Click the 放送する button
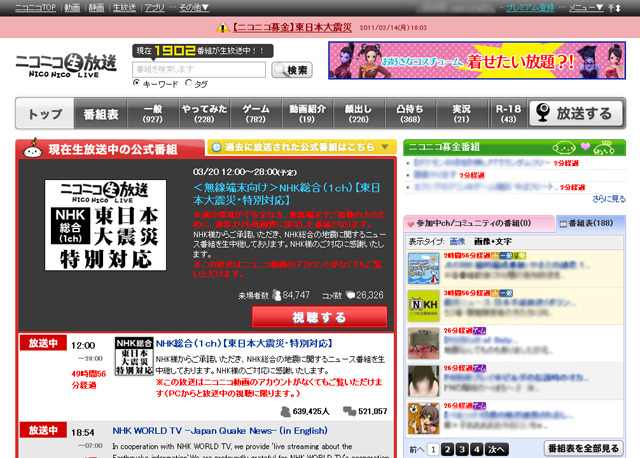 [576, 113]
